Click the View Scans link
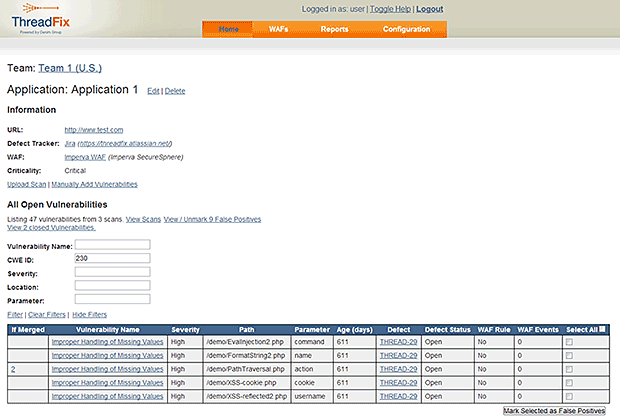This screenshot has width=620, height=420. click(x=143, y=219)
